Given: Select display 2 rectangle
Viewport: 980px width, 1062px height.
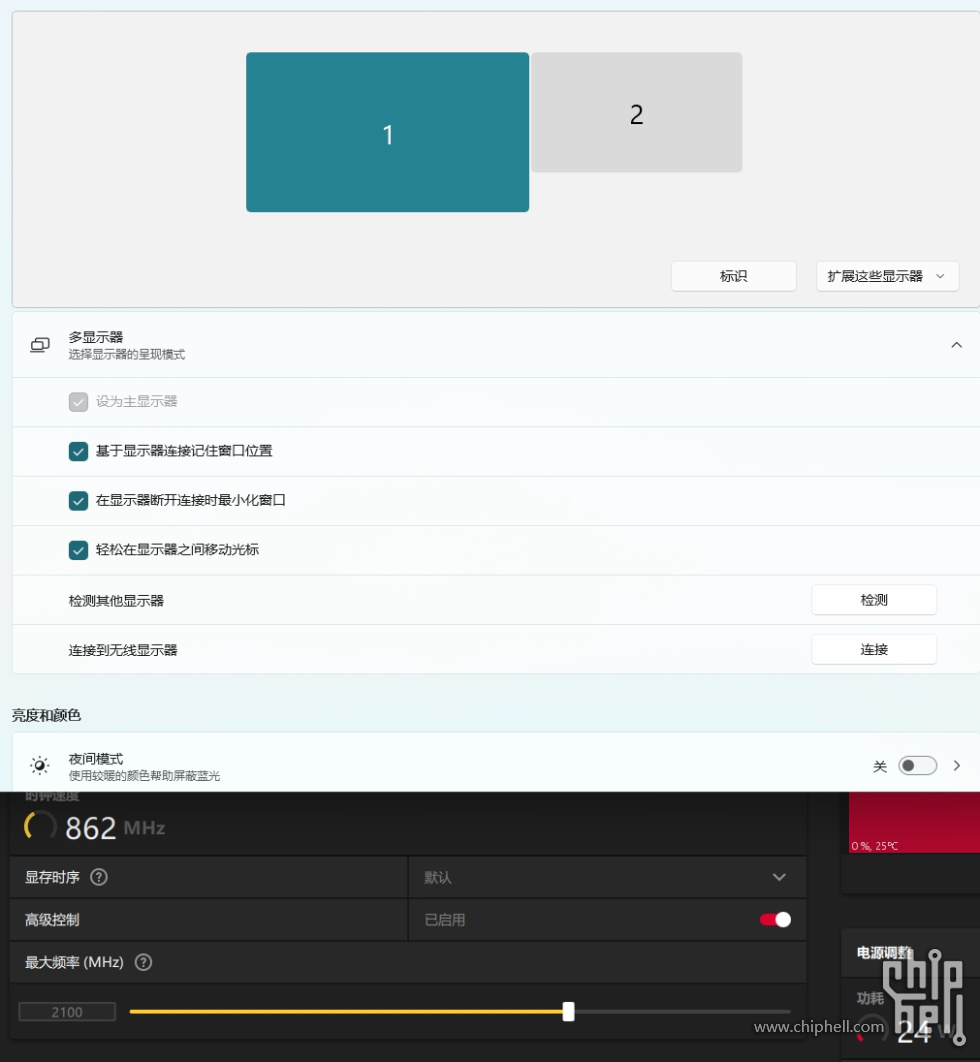Looking at the screenshot, I should (637, 112).
